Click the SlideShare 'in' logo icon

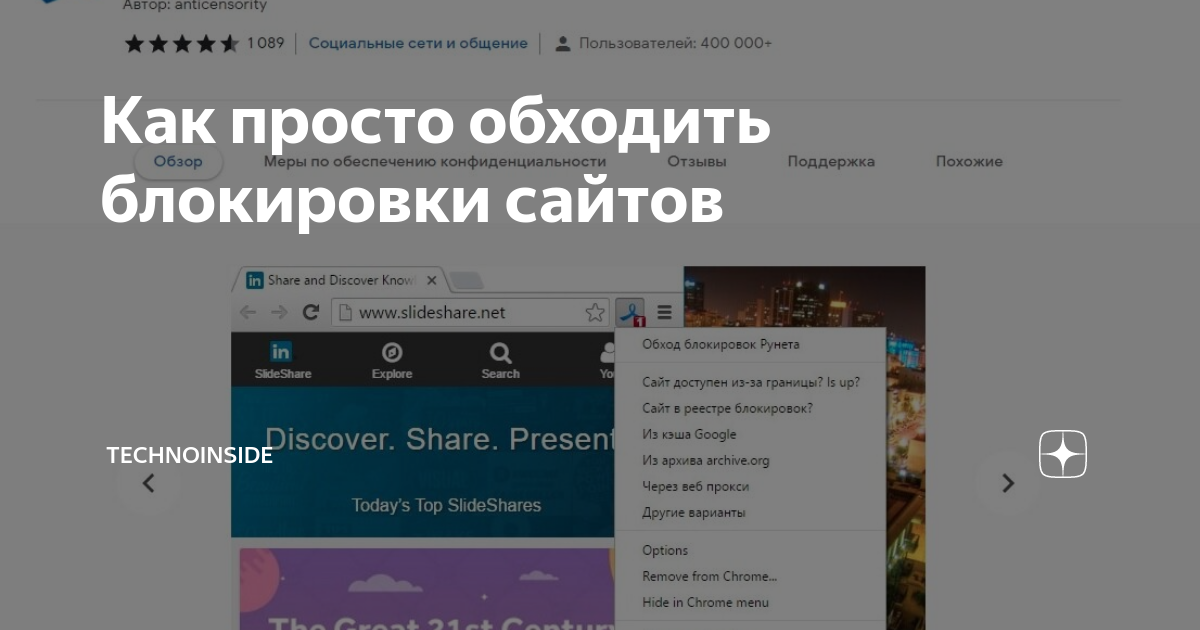pyautogui.click(x=281, y=351)
